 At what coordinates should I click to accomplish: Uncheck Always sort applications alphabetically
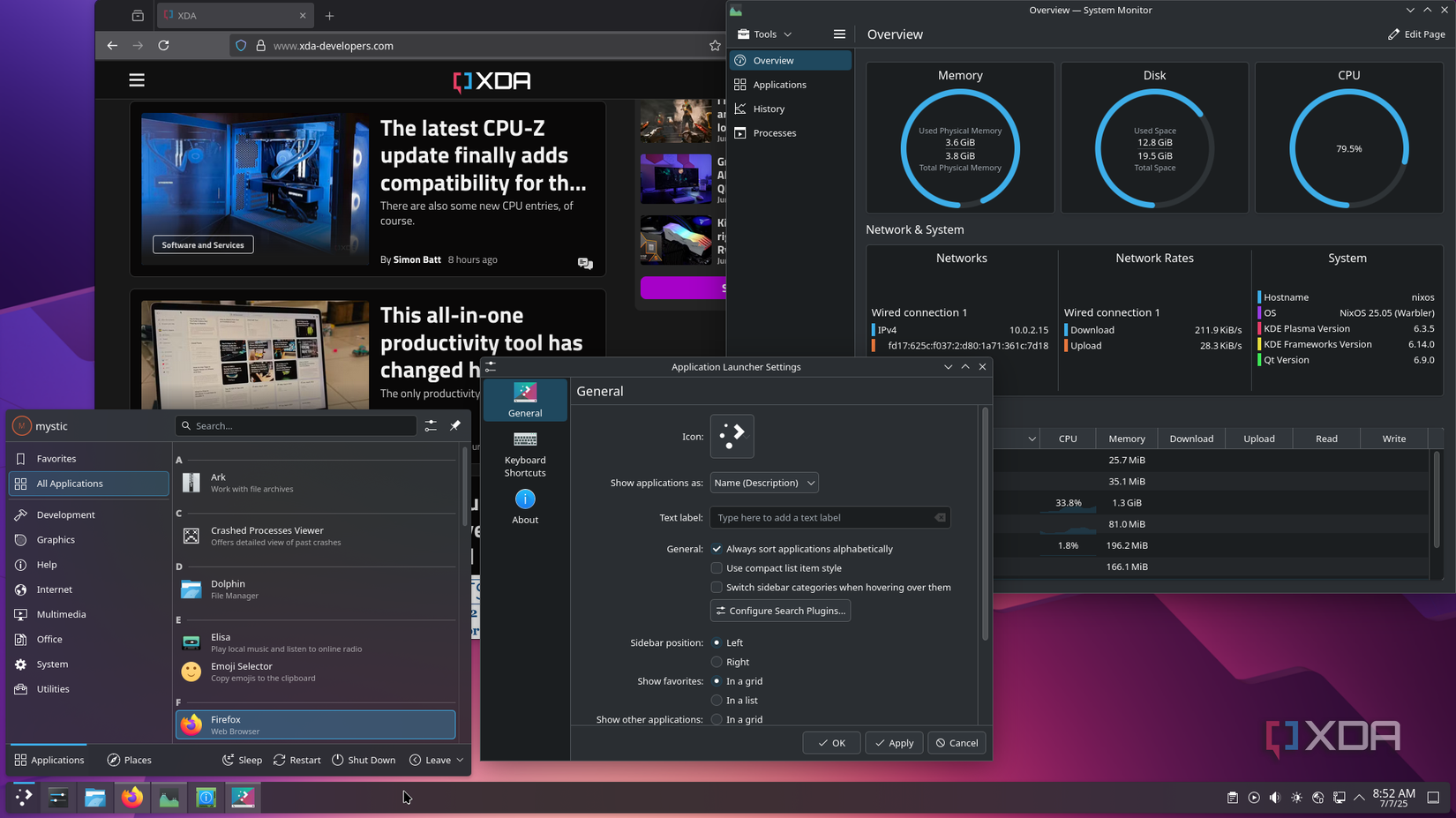coord(717,548)
